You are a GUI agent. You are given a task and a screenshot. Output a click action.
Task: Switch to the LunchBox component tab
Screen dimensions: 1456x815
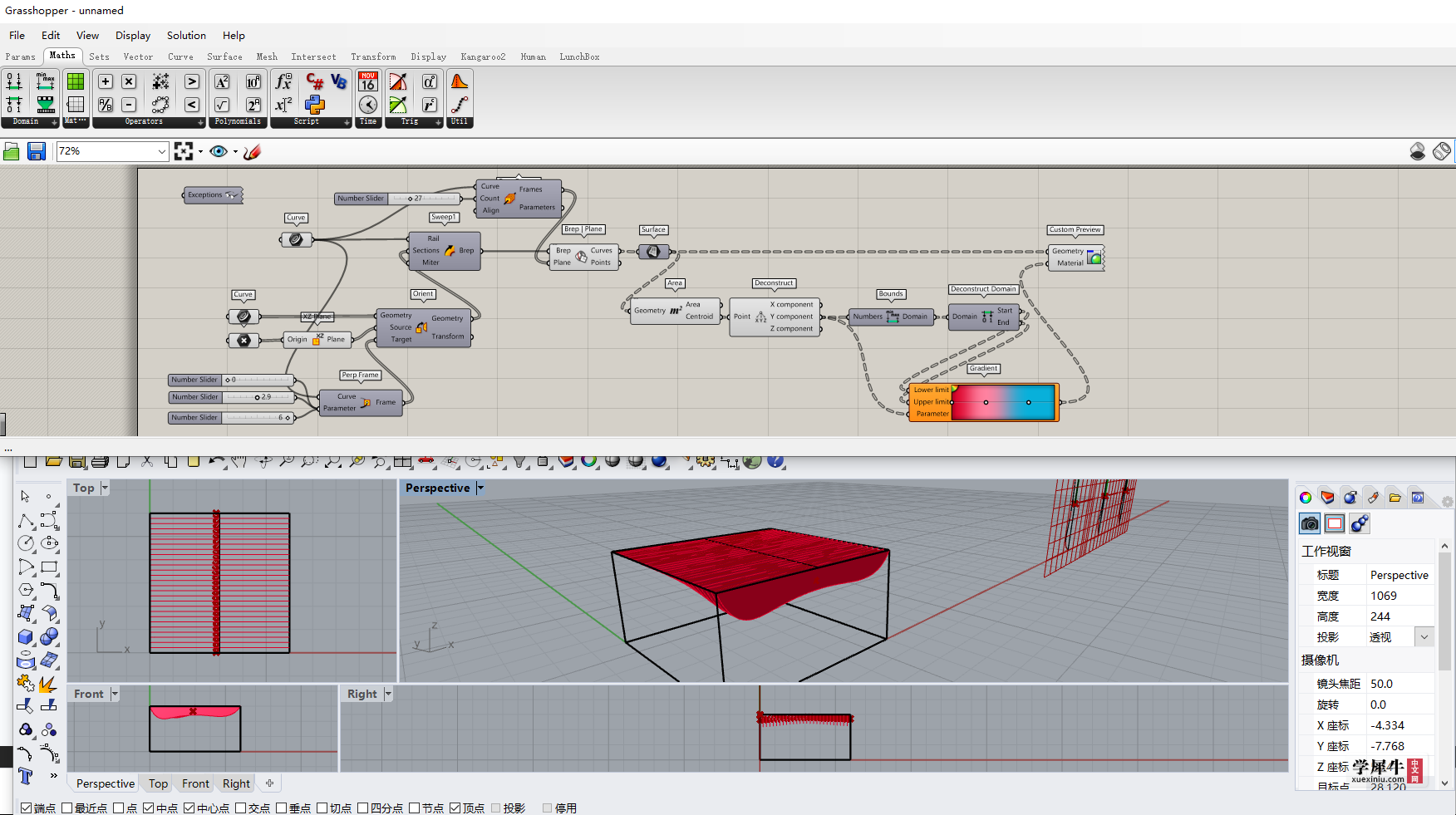(x=579, y=56)
